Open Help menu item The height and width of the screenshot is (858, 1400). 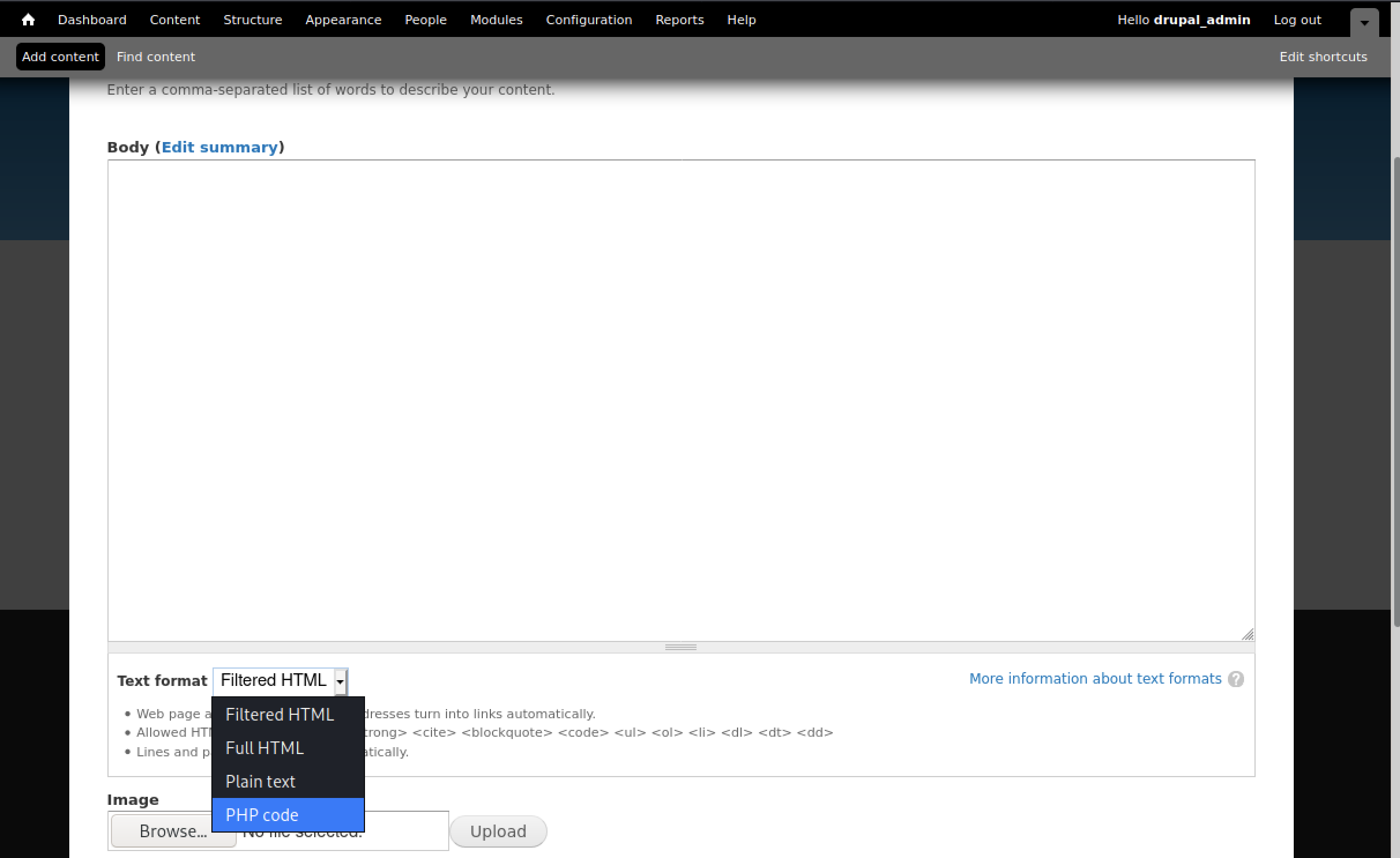click(x=741, y=20)
